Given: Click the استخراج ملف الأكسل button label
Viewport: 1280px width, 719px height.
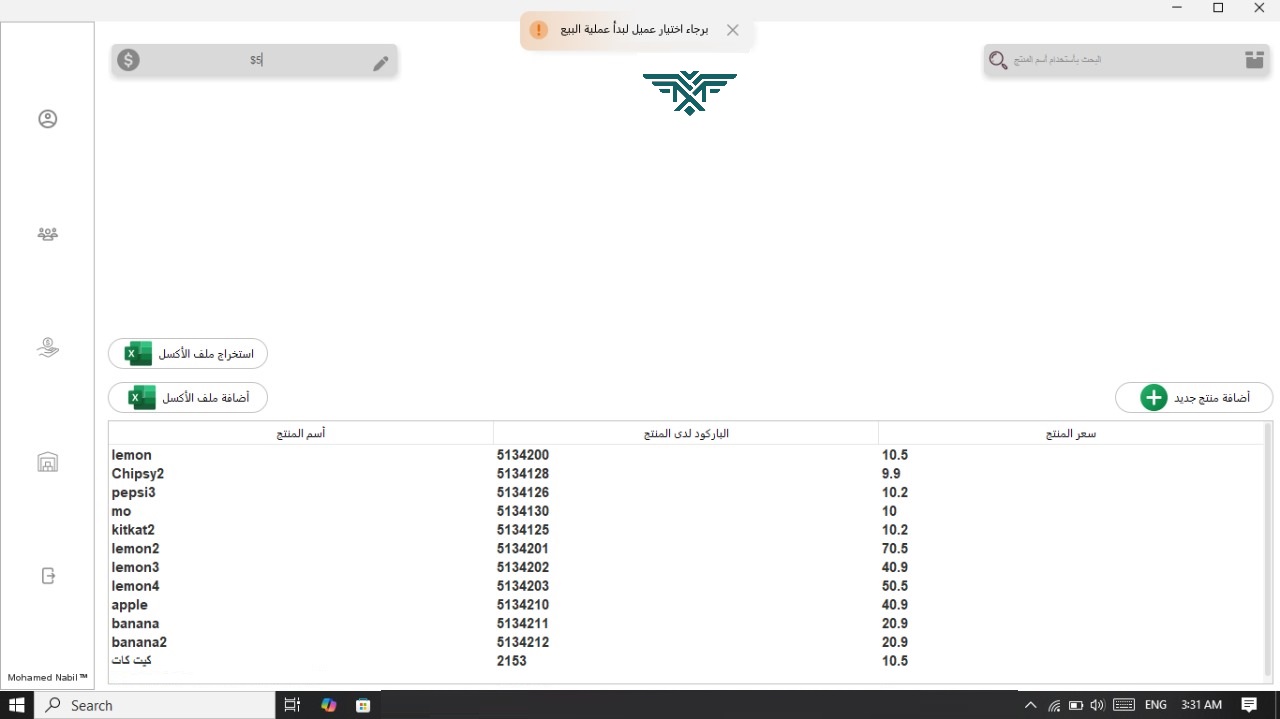Looking at the screenshot, I should pos(206,354).
